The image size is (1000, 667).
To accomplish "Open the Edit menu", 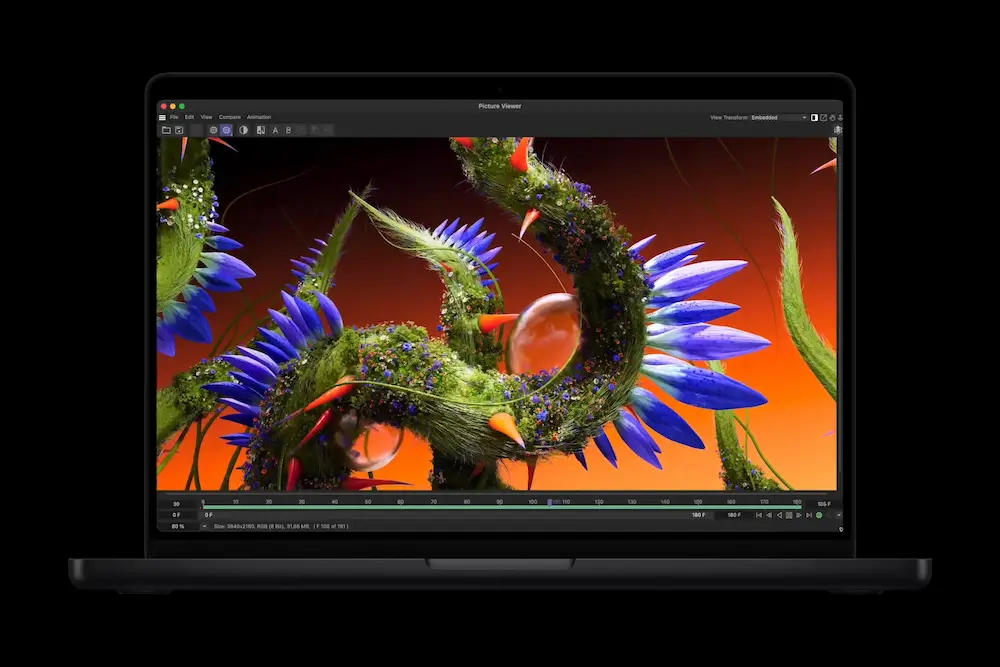I will 189,117.
